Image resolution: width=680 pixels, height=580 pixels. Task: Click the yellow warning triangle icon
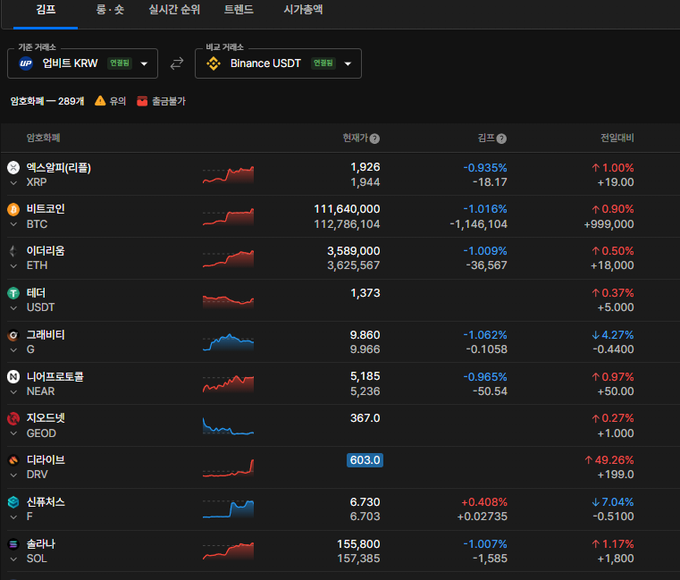coord(100,101)
